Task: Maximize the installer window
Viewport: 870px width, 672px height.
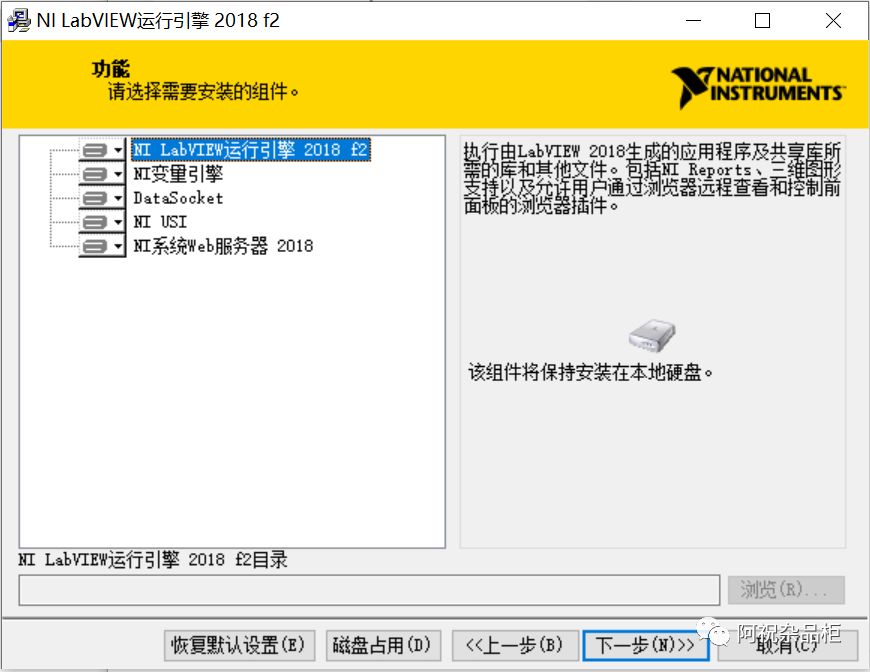Action: pos(762,21)
